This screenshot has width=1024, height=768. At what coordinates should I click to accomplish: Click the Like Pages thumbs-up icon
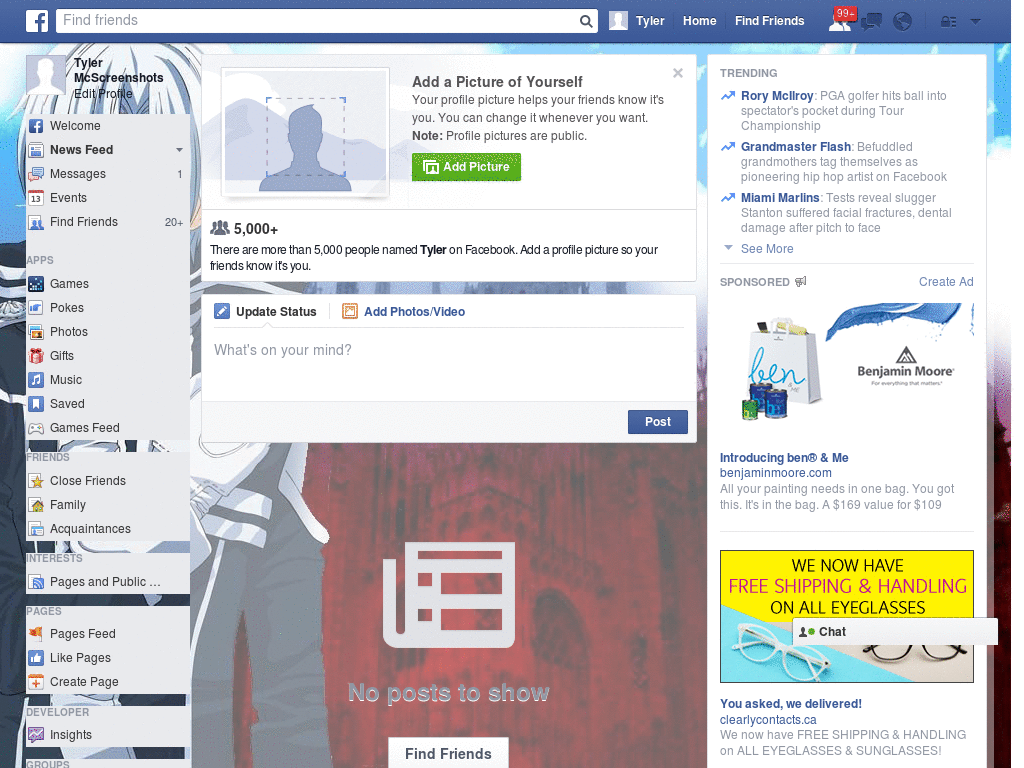tap(37, 658)
